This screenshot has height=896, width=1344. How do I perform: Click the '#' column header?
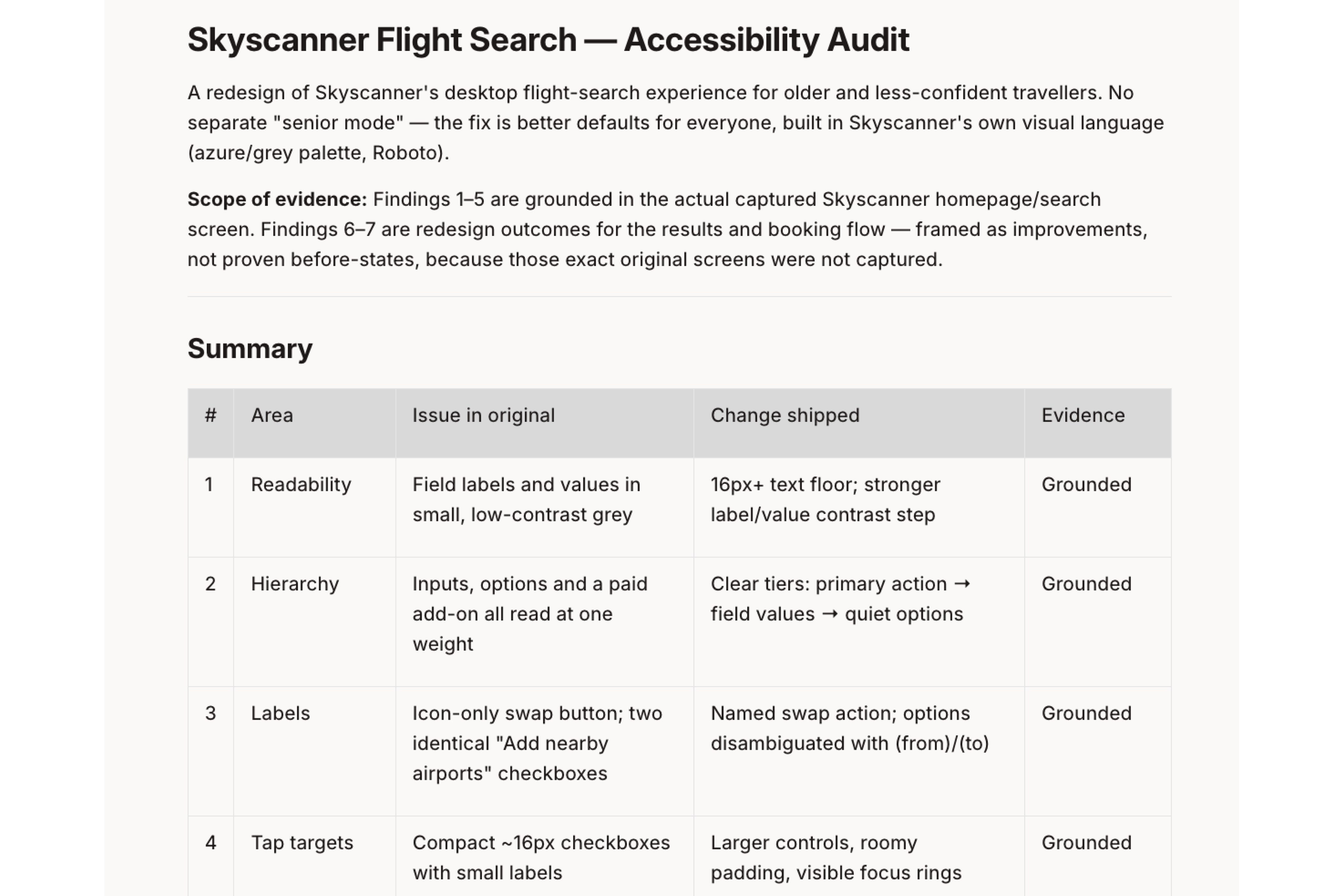[210, 423]
